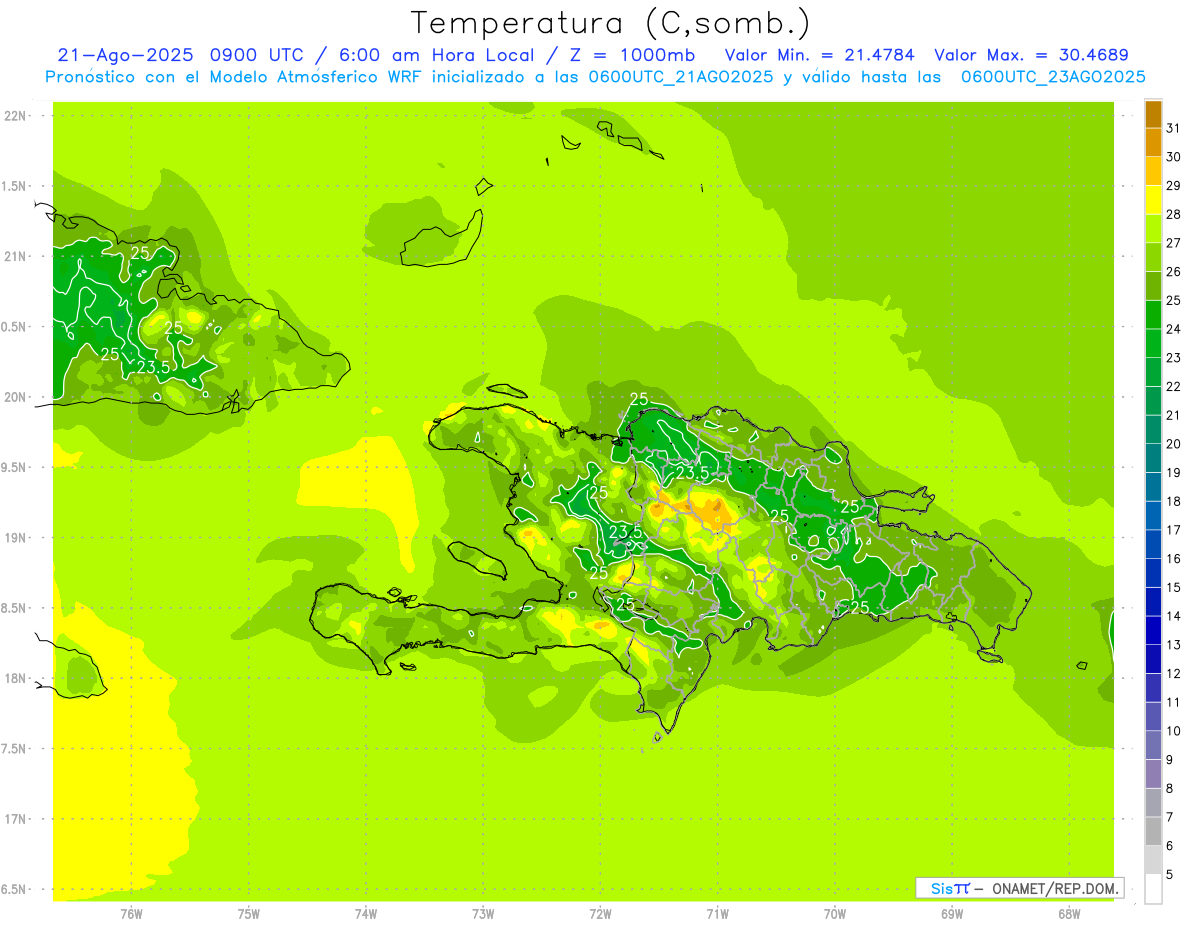The height and width of the screenshot is (927, 1200).
Task: Click the "16" legend value
Action: 1173,559
